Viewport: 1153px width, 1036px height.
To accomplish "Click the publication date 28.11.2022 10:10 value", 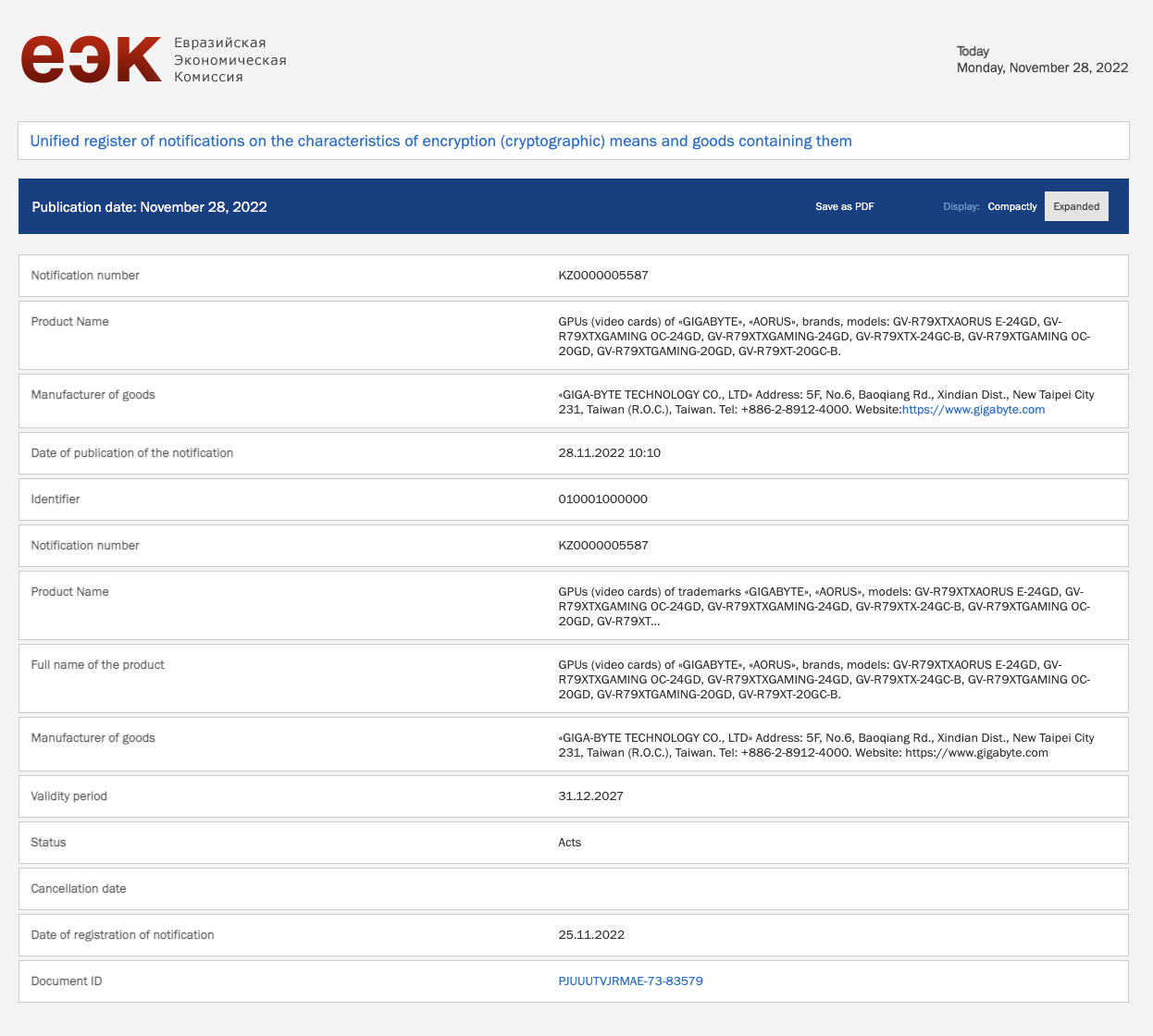I will [609, 453].
